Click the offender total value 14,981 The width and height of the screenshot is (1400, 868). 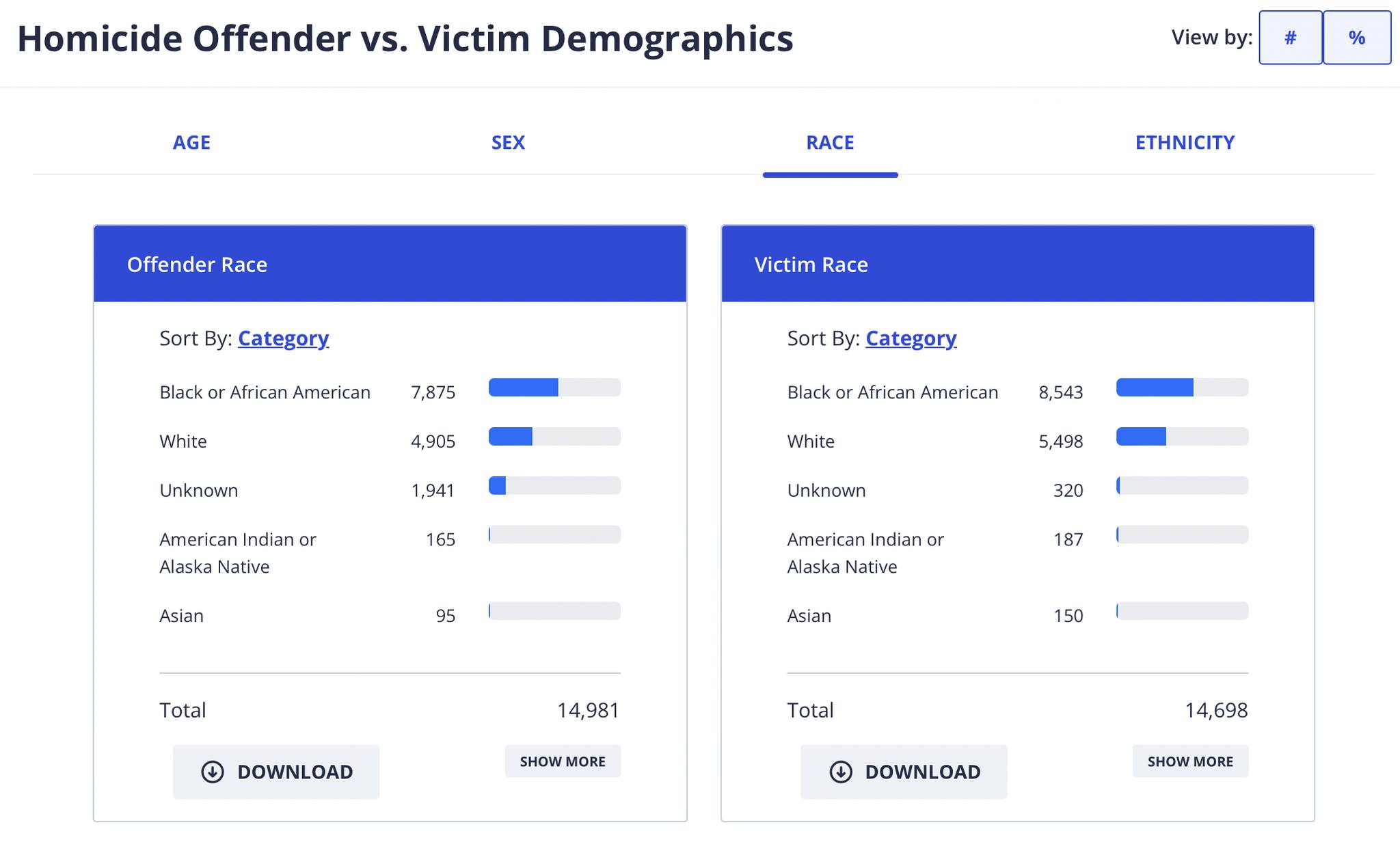tap(588, 710)
